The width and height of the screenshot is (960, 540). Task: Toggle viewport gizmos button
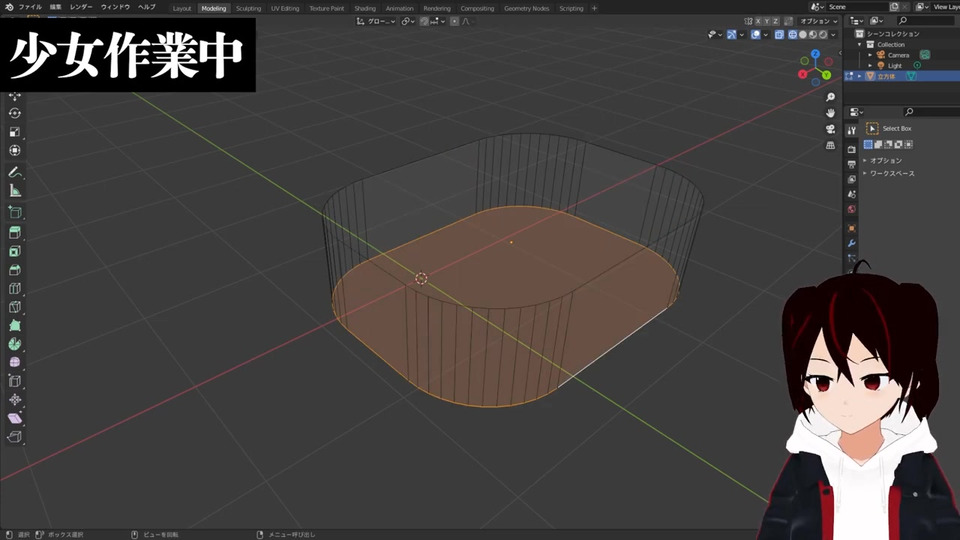[x=732, y=35]
